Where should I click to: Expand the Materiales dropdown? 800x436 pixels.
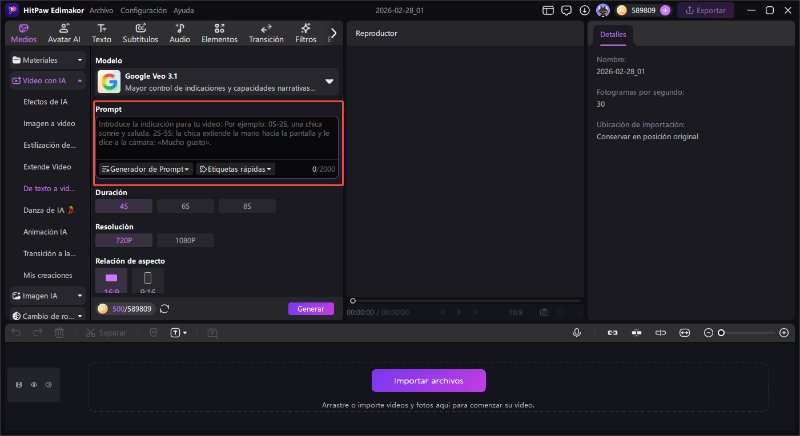pos(47,60)
